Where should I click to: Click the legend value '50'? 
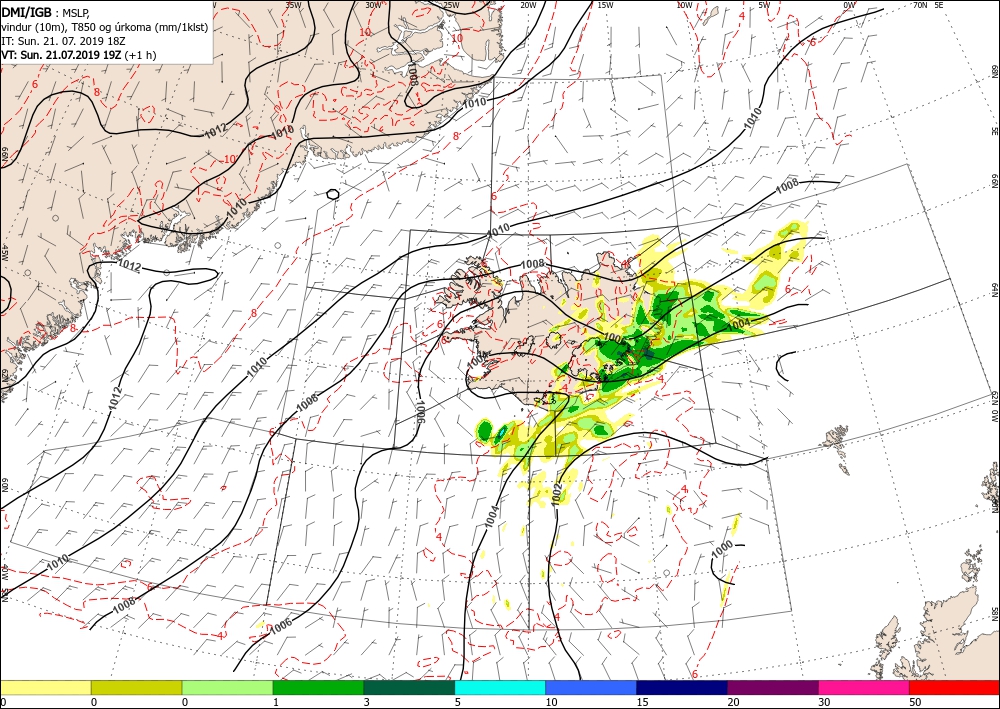(915, 702)
